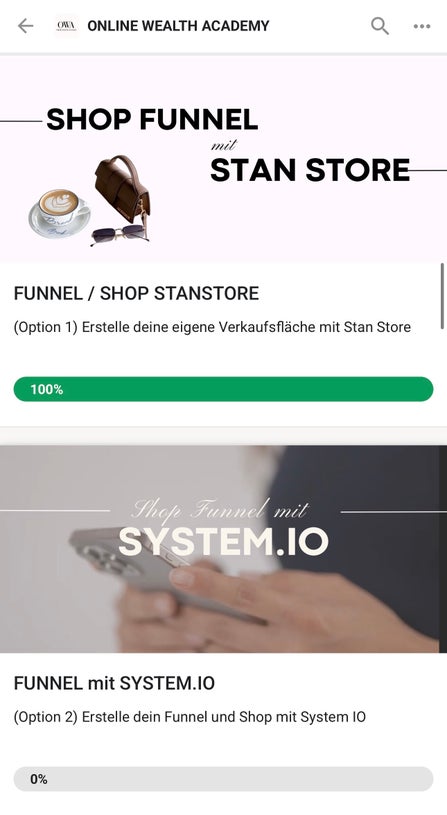This screenshot has width=447, height=815.
Task: Click the coffee cup picture in banner
Action: tap(58, 212)
